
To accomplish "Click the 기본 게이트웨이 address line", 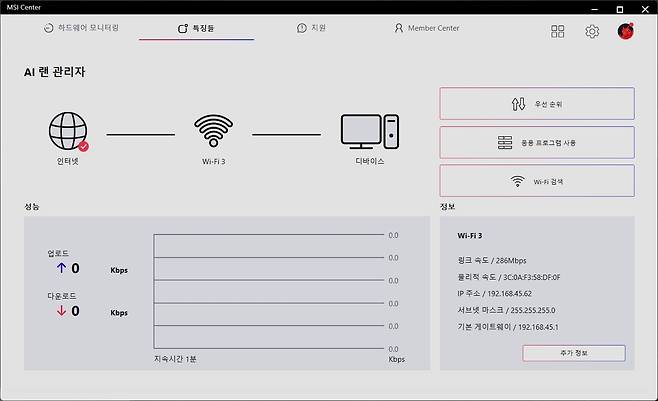I will [509, 327].
